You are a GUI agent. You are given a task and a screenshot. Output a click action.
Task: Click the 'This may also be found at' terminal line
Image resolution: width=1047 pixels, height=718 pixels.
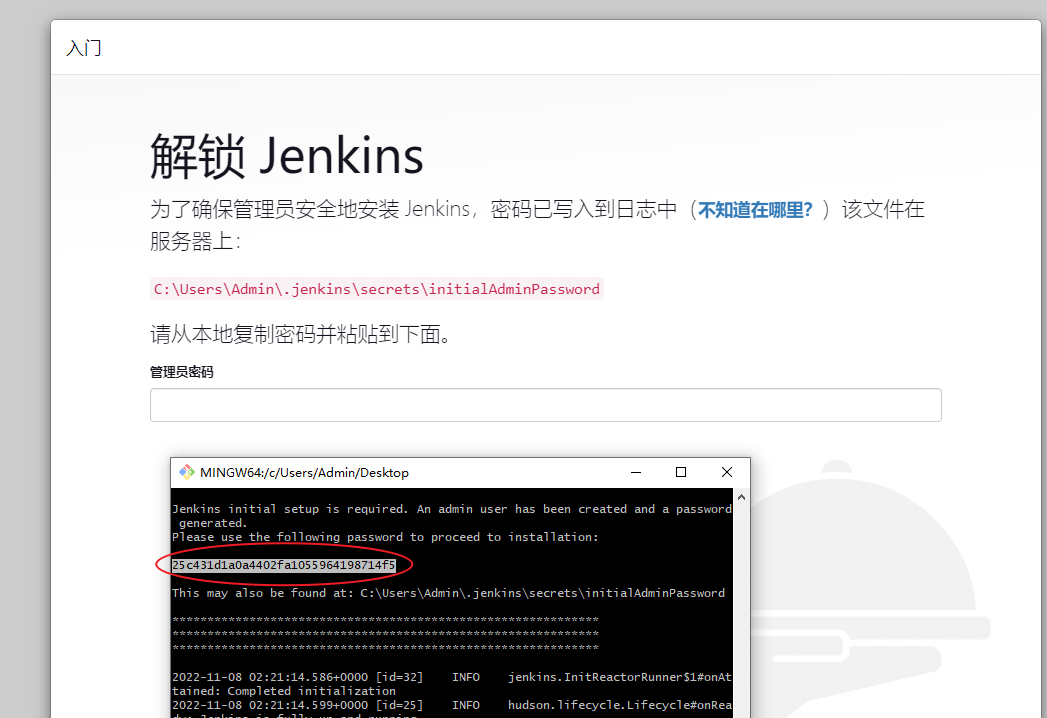448,593
